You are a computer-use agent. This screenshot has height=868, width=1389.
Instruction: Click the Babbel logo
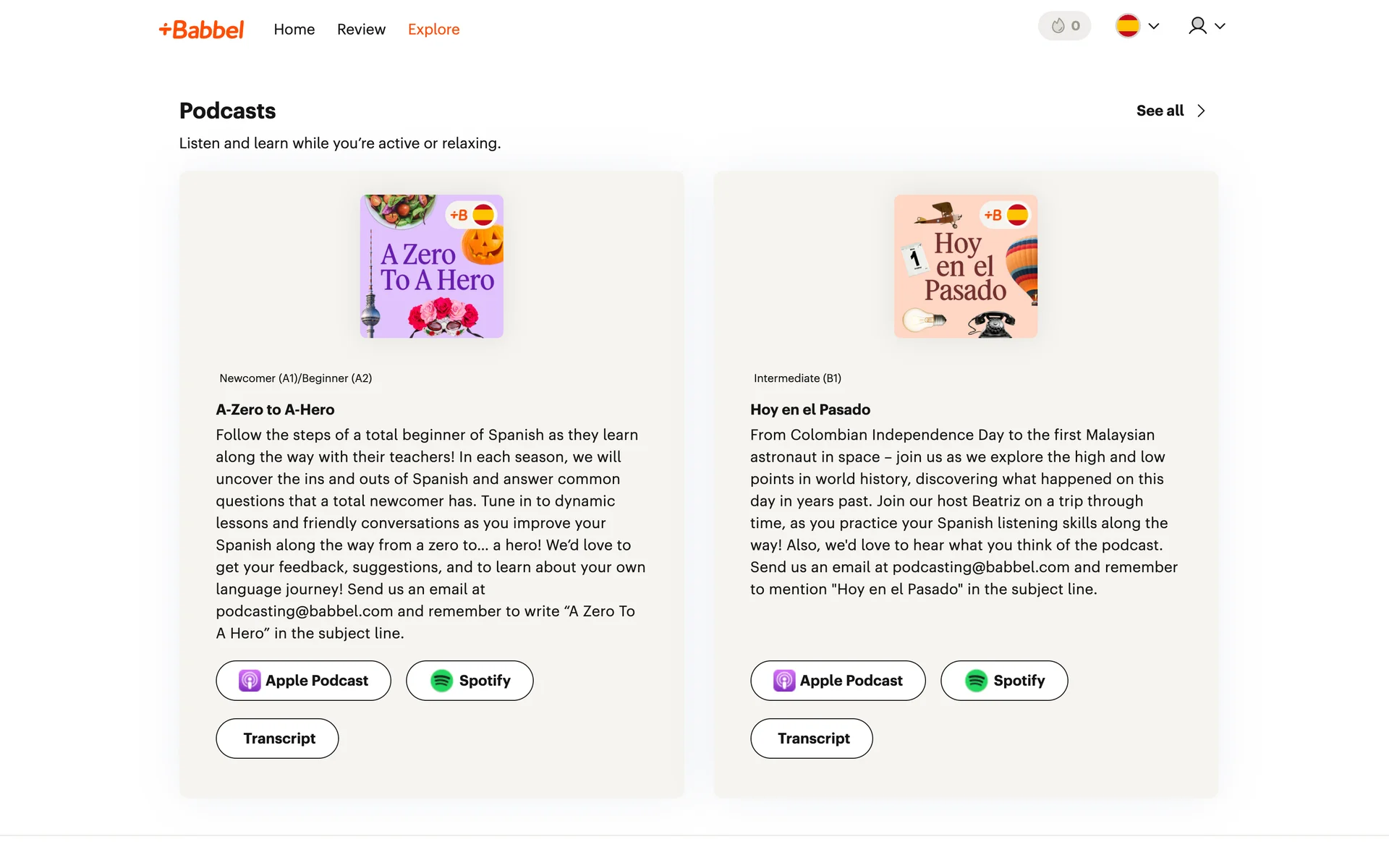click(x=201, y=30)
